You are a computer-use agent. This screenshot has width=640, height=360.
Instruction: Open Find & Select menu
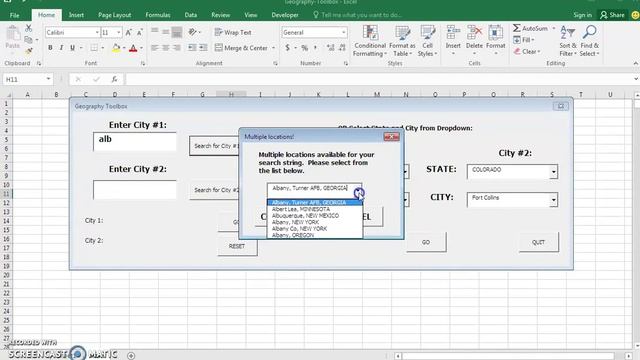coord(589,41)
